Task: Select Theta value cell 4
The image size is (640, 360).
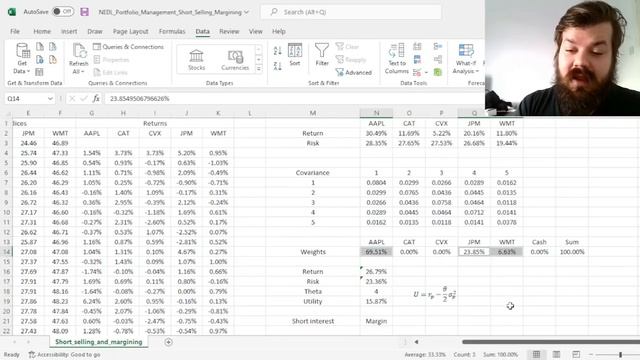Action: 376,291
